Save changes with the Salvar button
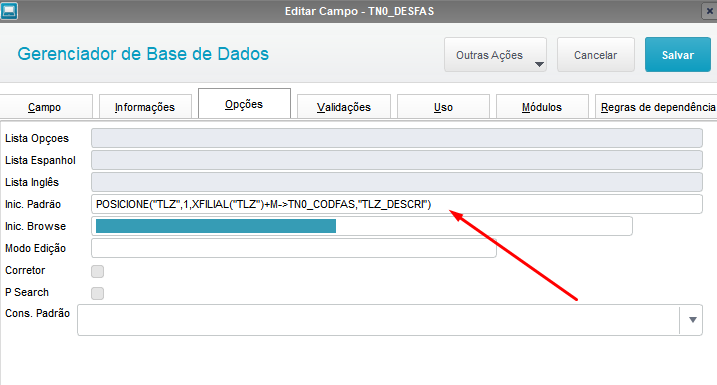The height and width of the screenshot is (385, 717). pos(678,55)
